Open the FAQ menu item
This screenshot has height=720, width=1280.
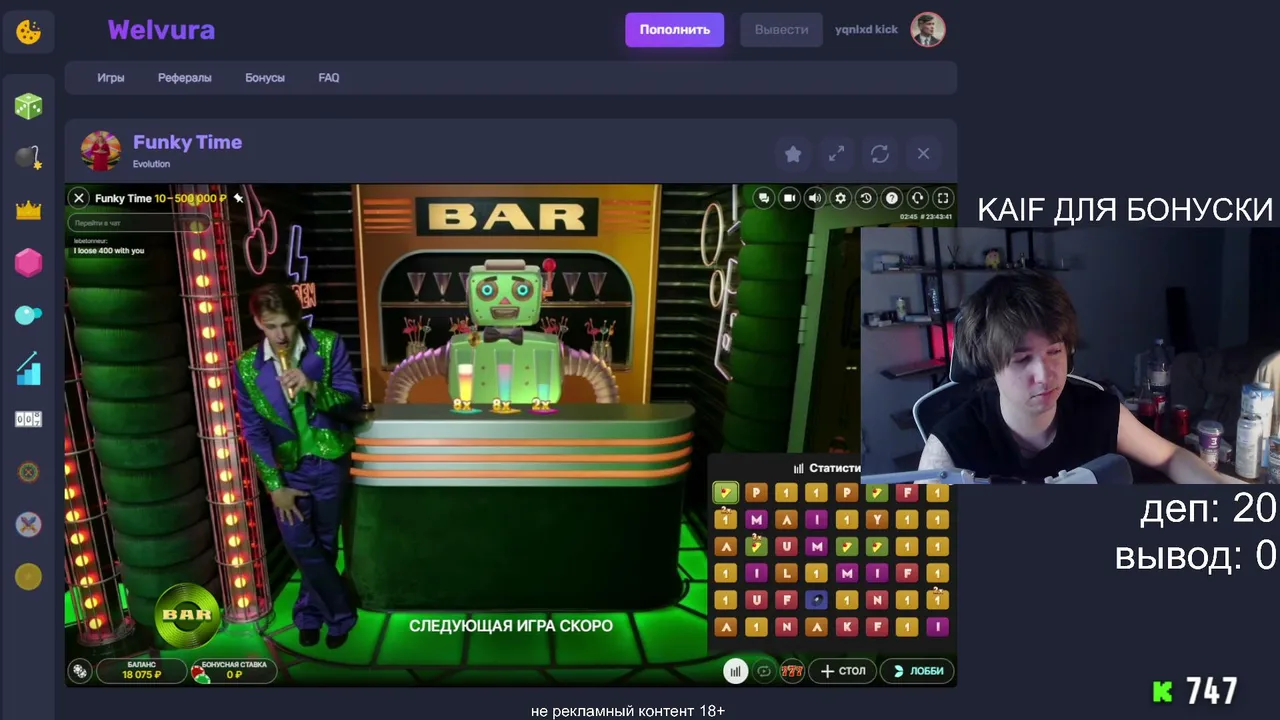pos(329,78)
